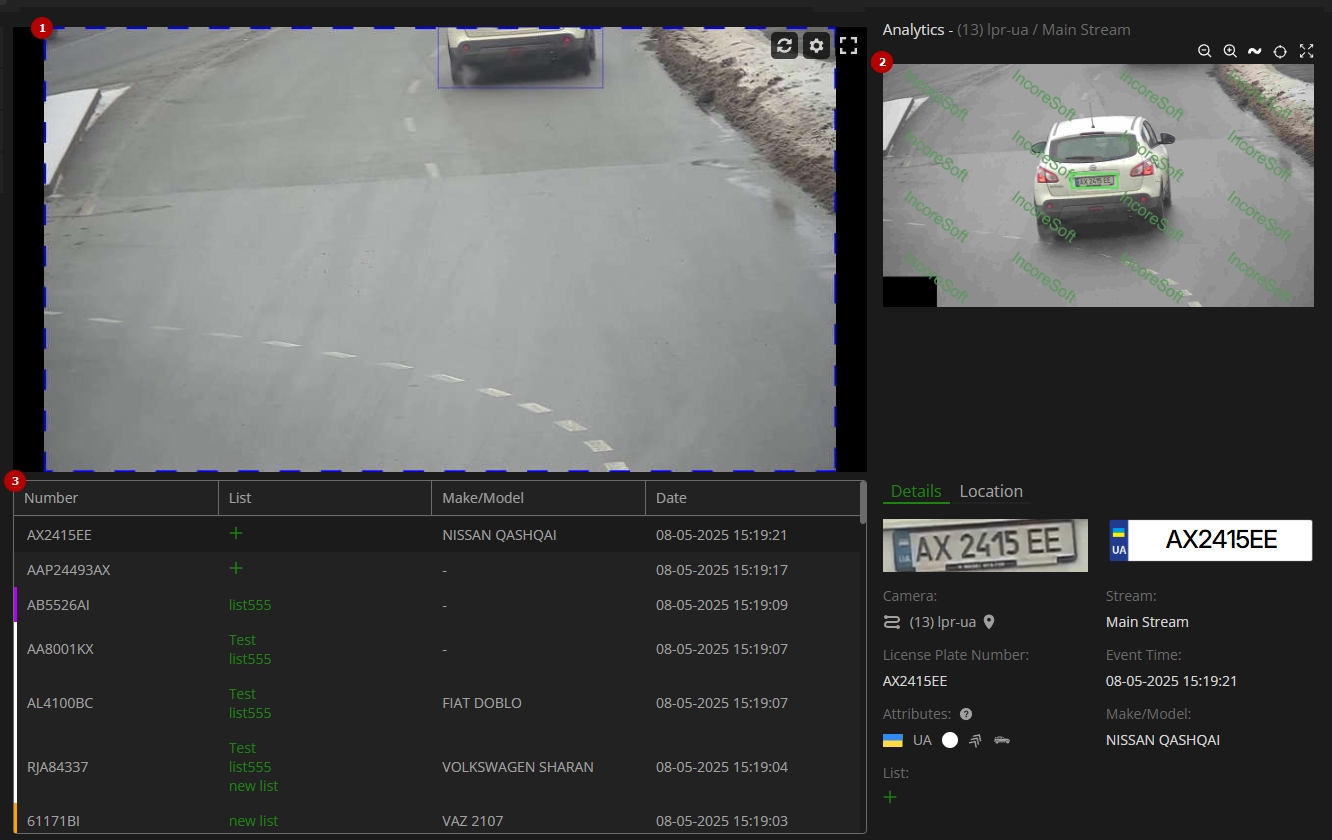Click (13) lpr-ua camera name
The width and height of the screenshot is (1332, 840).
[x=942, y=622]
